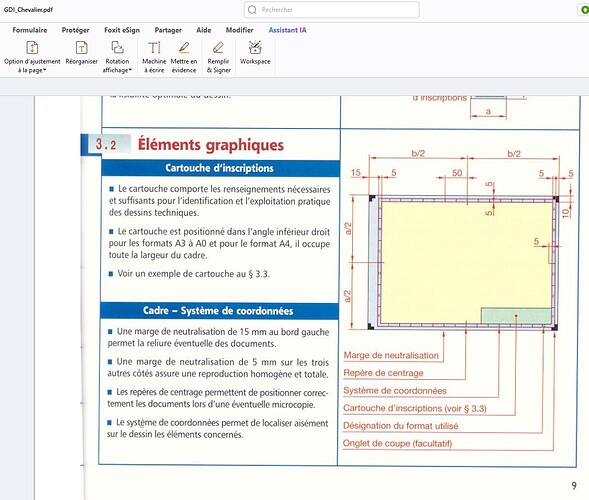Click 'Désignation du format utilisé' label
Image resolution: width=589 pixels, height=500 pixels.
pyautogui.click(x=400, y=426)
